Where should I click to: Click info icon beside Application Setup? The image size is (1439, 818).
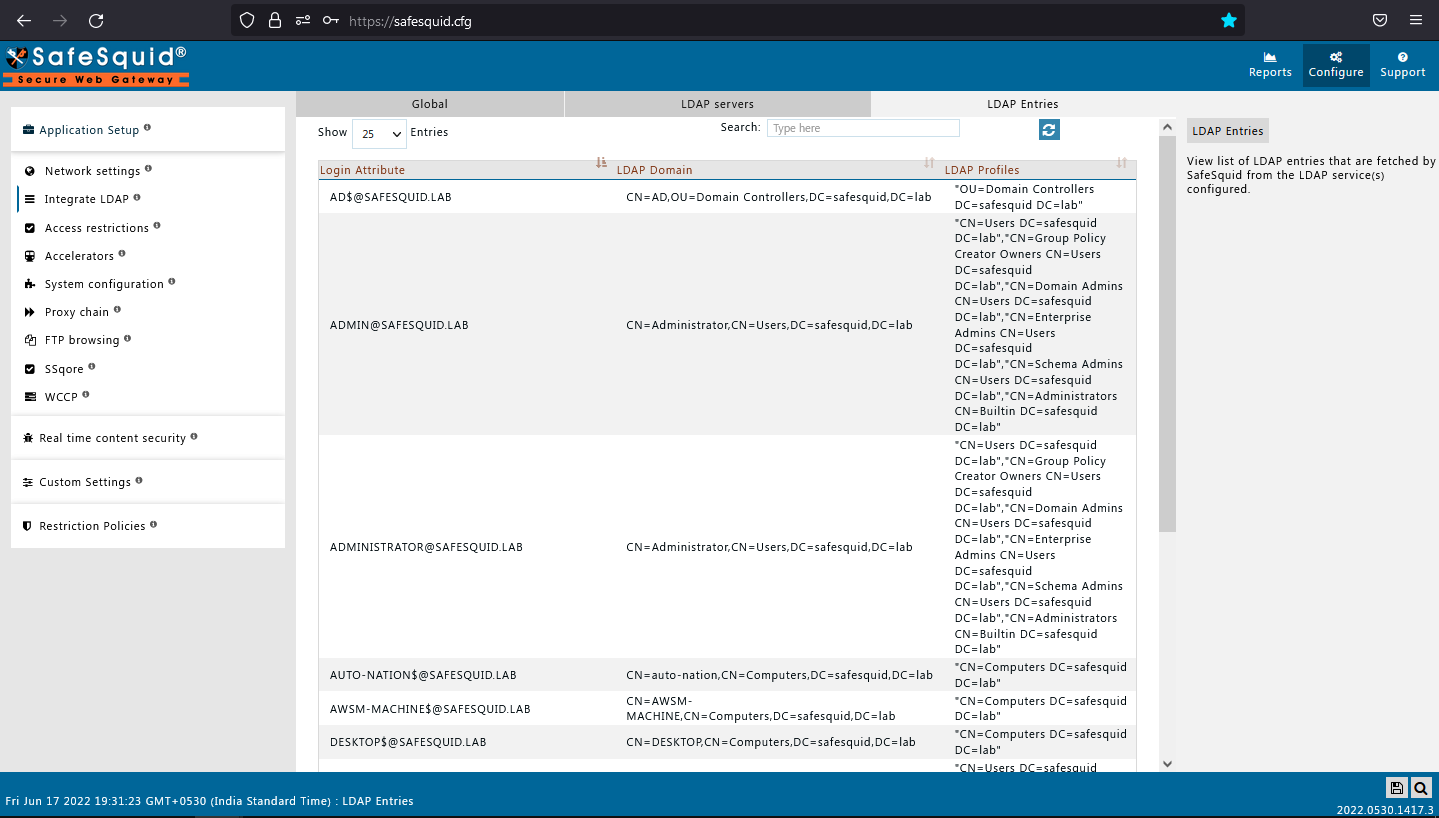coord(147,128)
